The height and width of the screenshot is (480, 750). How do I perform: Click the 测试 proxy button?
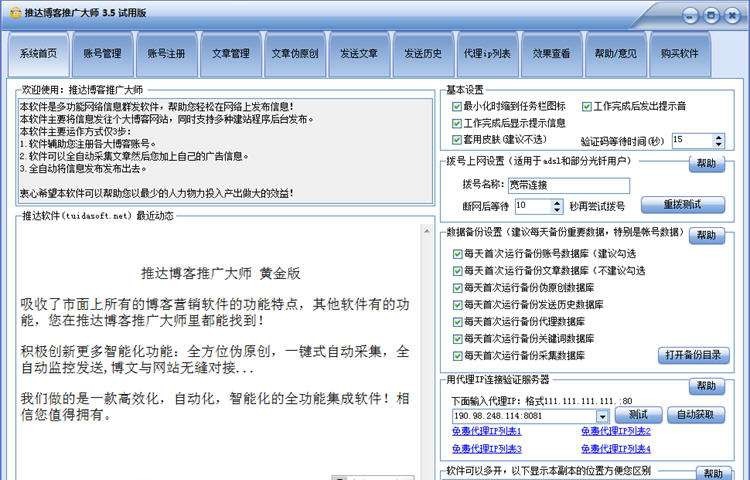click(x=639, y=415)
